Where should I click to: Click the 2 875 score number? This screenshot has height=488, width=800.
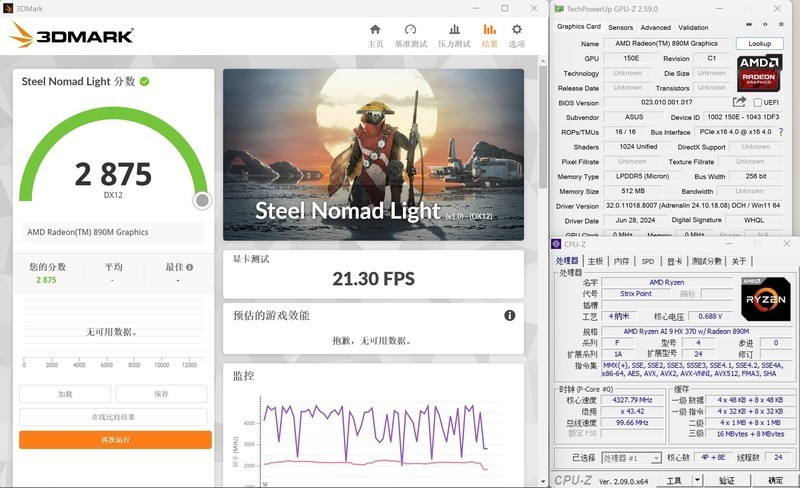(113, 174)
